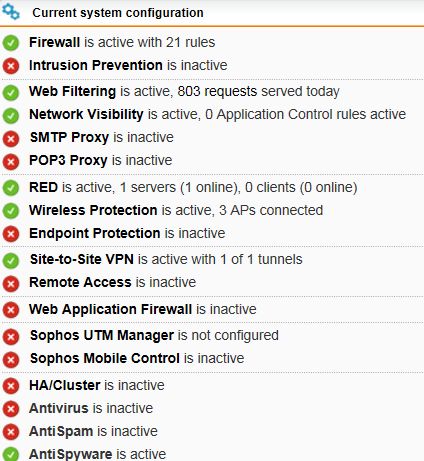Click the green check icon for Web Filtering
The height and width of the screenshot is (461, 424).
tap(11, 92)
